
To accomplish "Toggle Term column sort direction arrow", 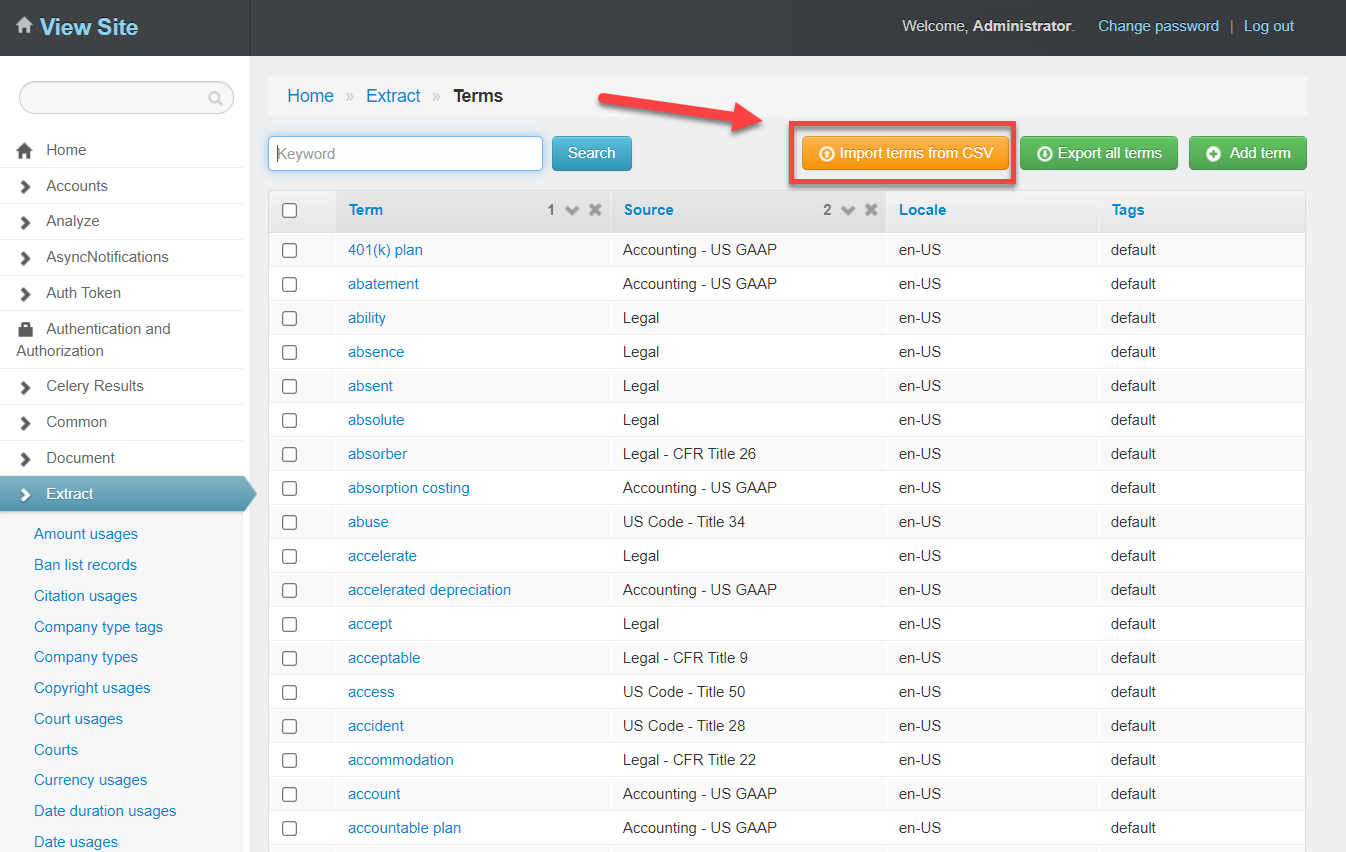I will pyautogui.click(x=572, y=210).
